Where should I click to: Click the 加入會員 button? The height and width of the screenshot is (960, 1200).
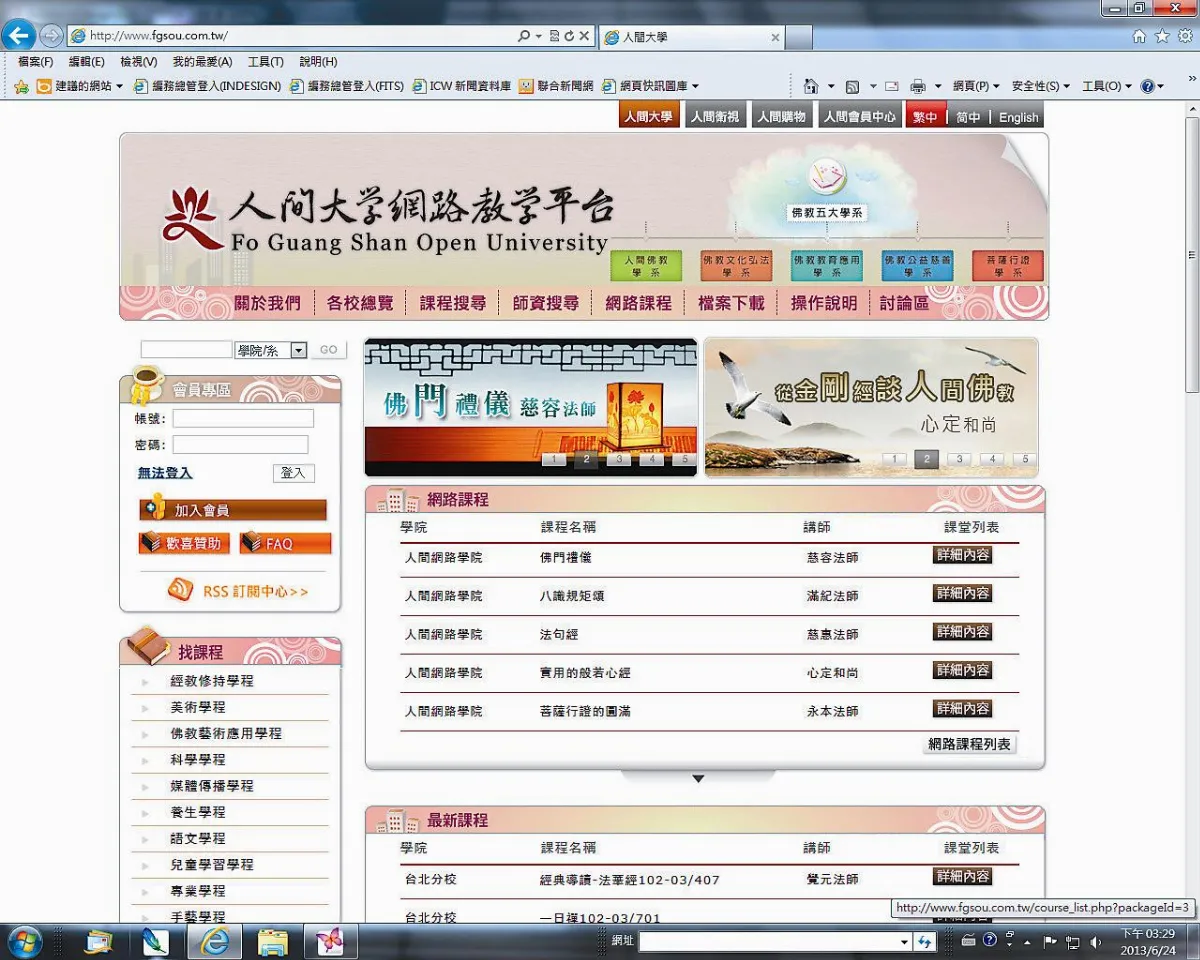[233, 510]
